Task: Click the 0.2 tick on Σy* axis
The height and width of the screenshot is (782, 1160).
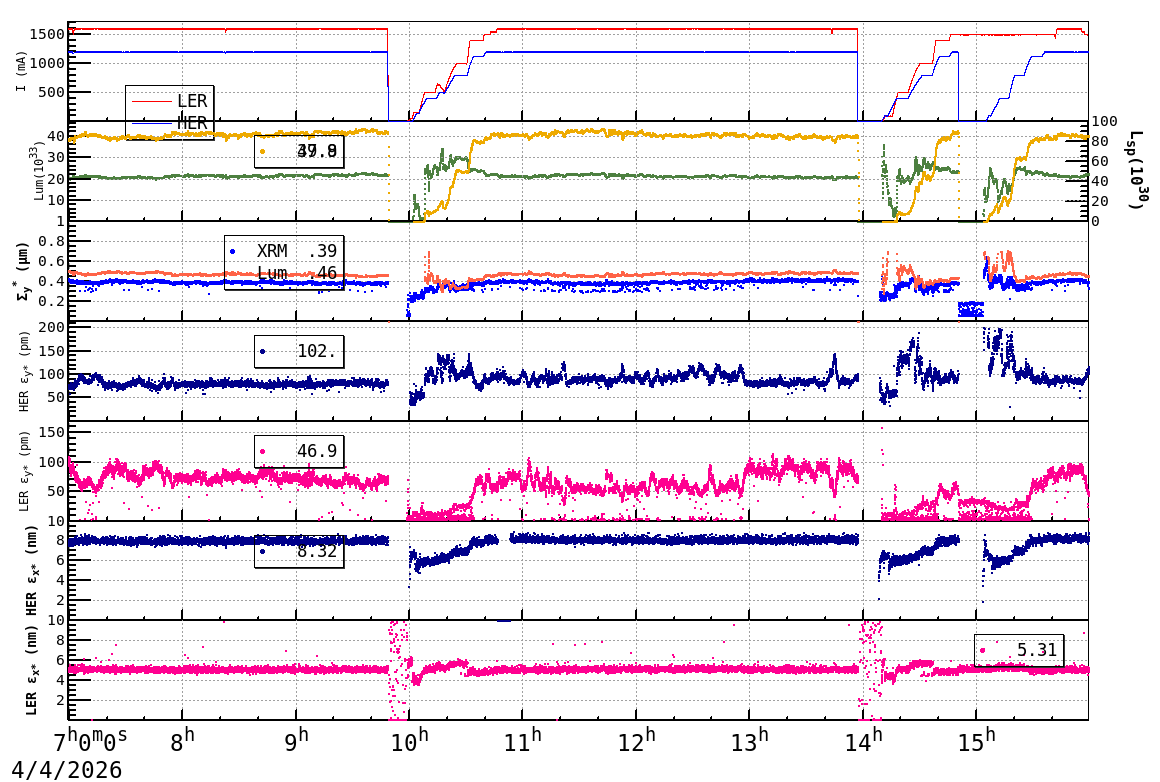Action: [x=52, y=301]
